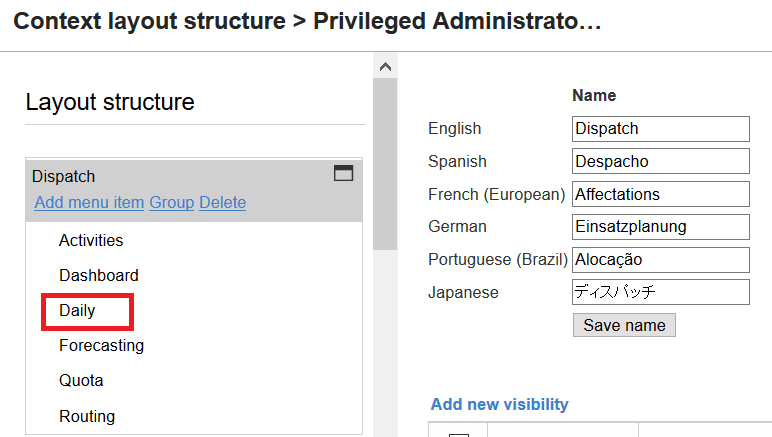Image resolution: width=772 pixels, height=437 pixels.
Task: Click the scroll up arrow
Action: click(x=385, y=67)
